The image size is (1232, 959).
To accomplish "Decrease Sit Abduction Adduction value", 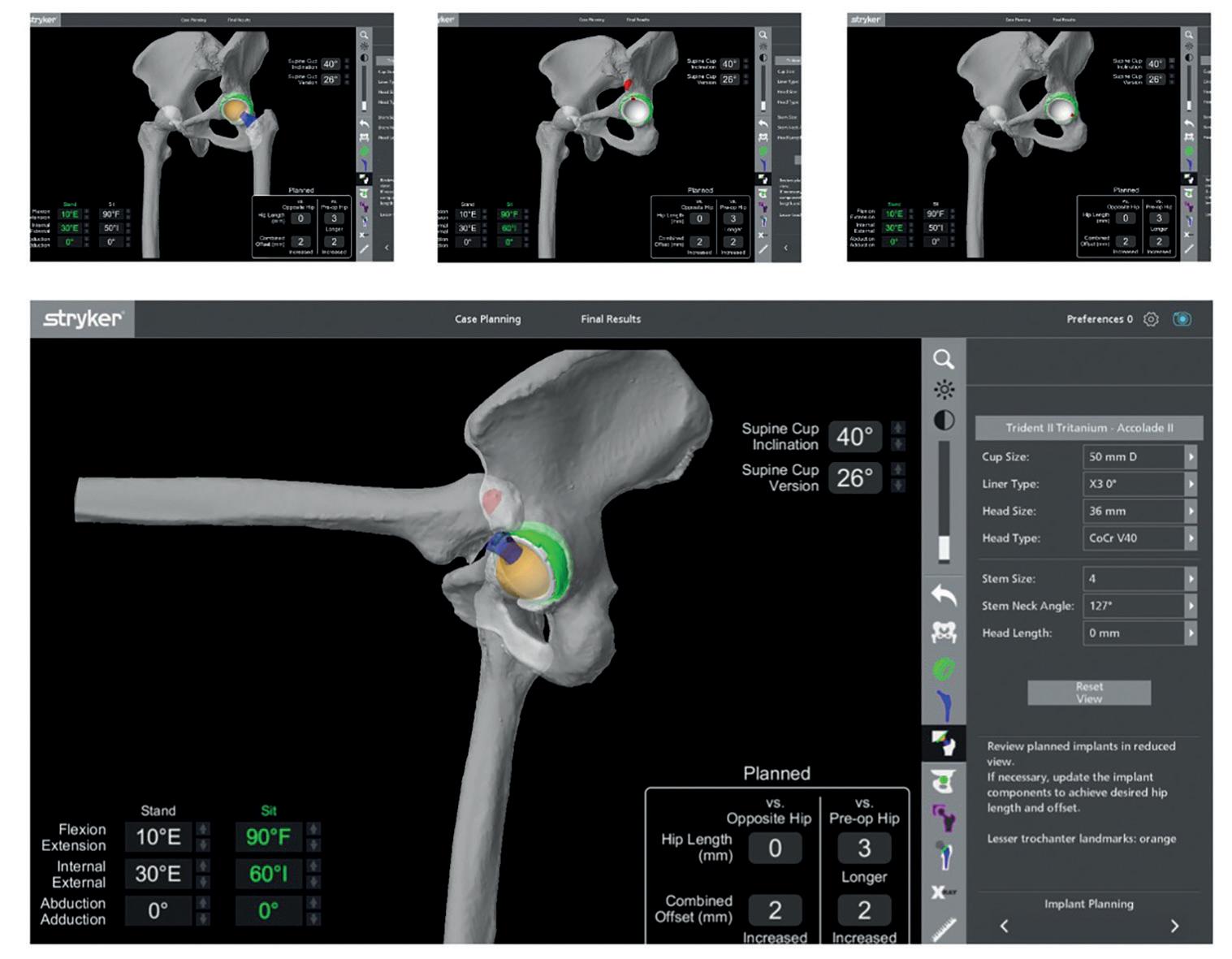I will click(x=313, y=919).
